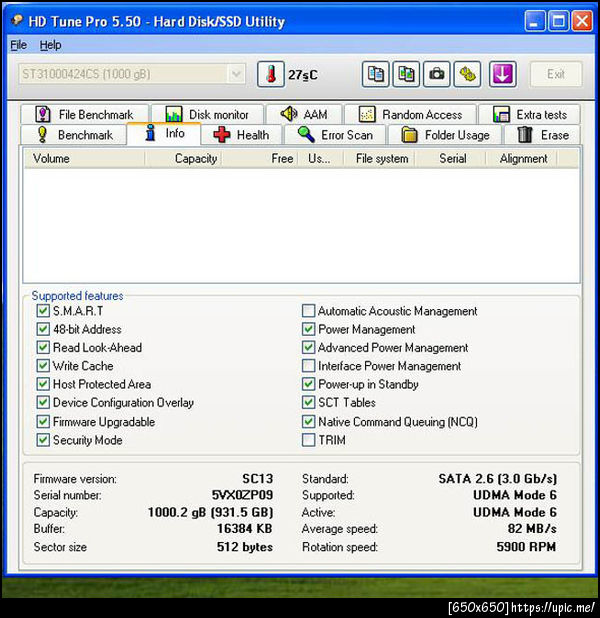
Task: Maximize the HD Tune Pro window
Action: click(558, 20)
